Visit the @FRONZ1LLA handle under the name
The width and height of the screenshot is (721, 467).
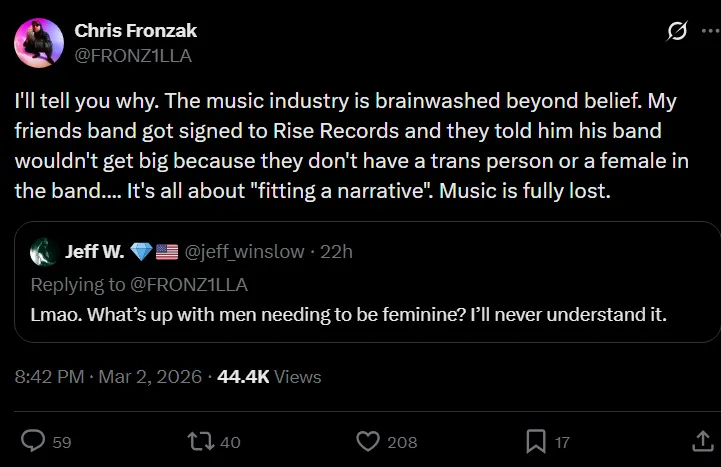[133, 55]
